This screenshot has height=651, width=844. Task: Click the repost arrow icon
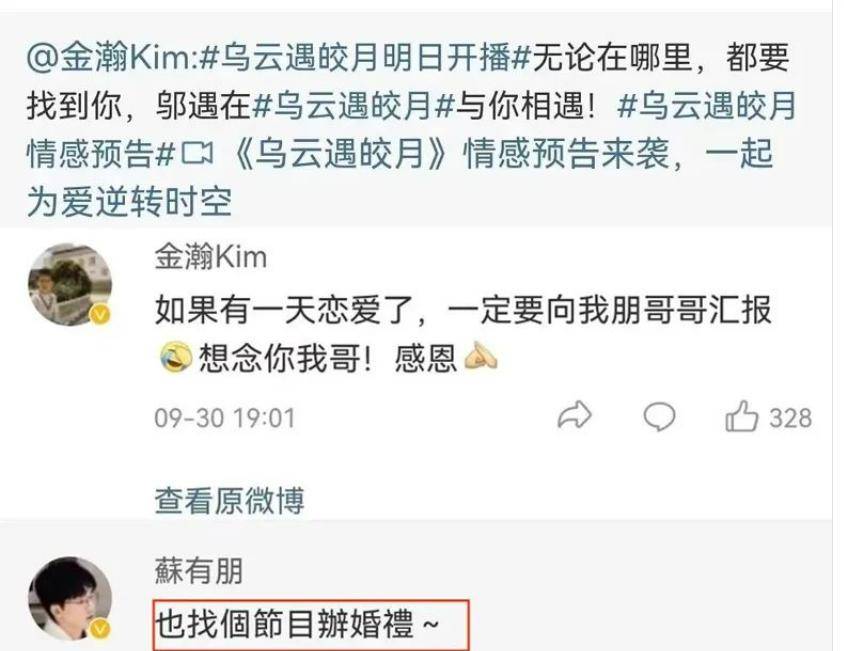574,416
